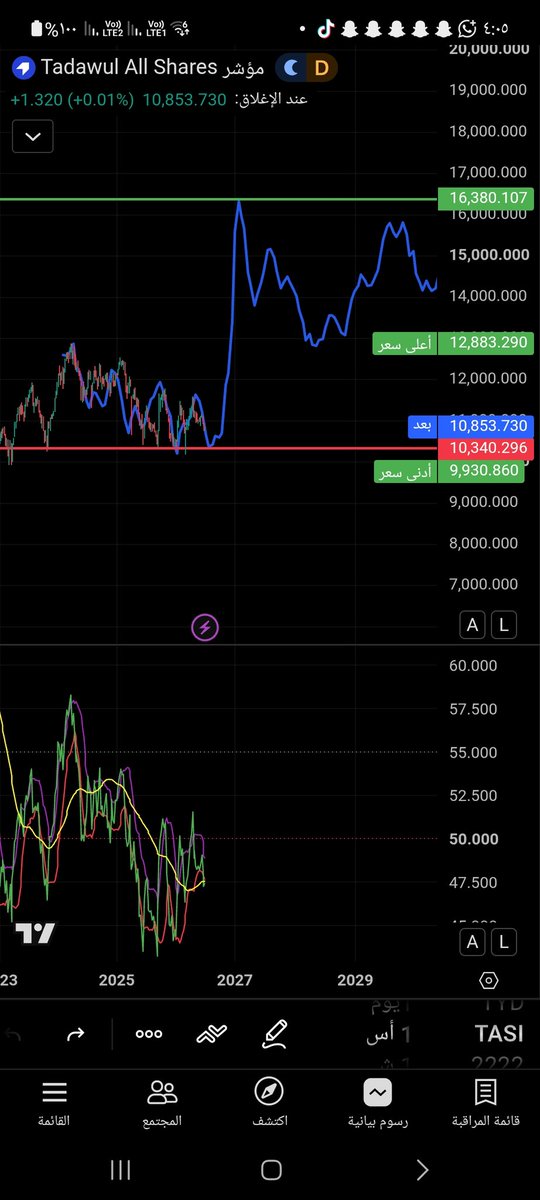Tap the battery status icon
This screenshot has width=540, height=1200.
[x=39, y=29]
